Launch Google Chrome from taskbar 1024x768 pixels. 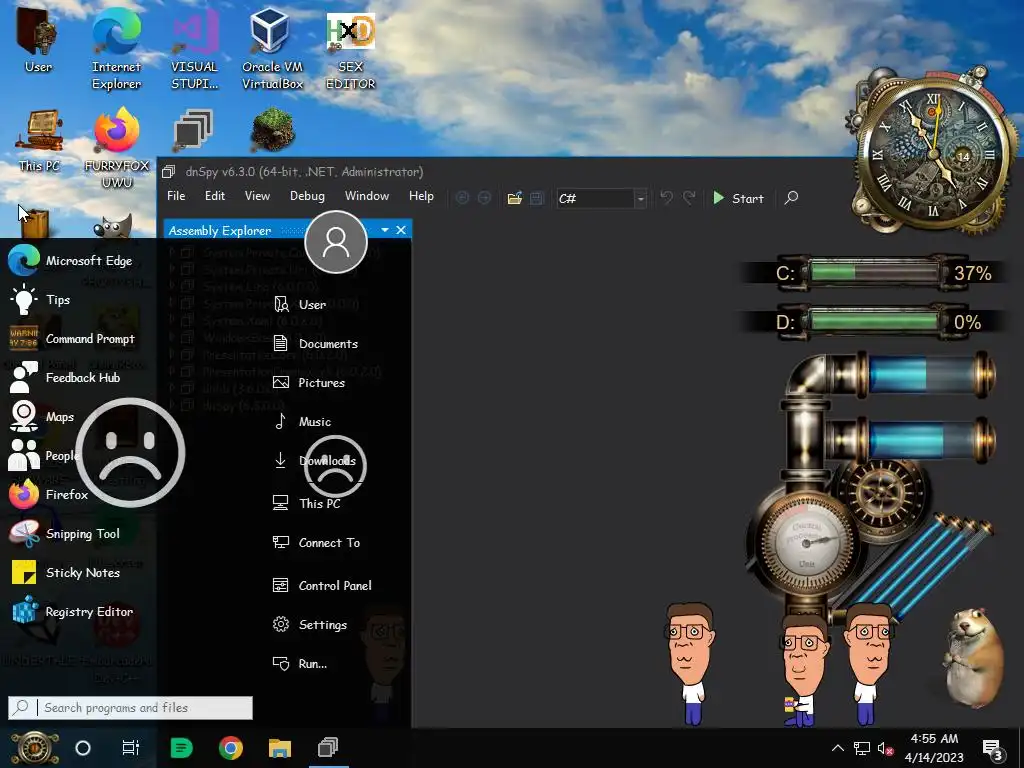click(231, 748)
